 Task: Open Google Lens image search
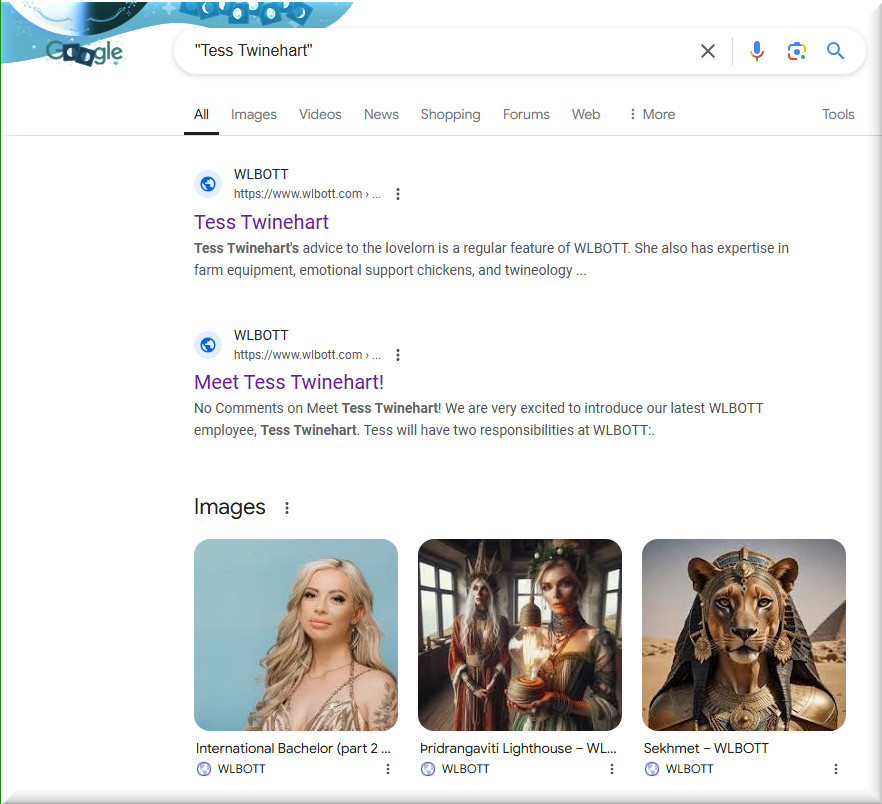pos(796,51)
